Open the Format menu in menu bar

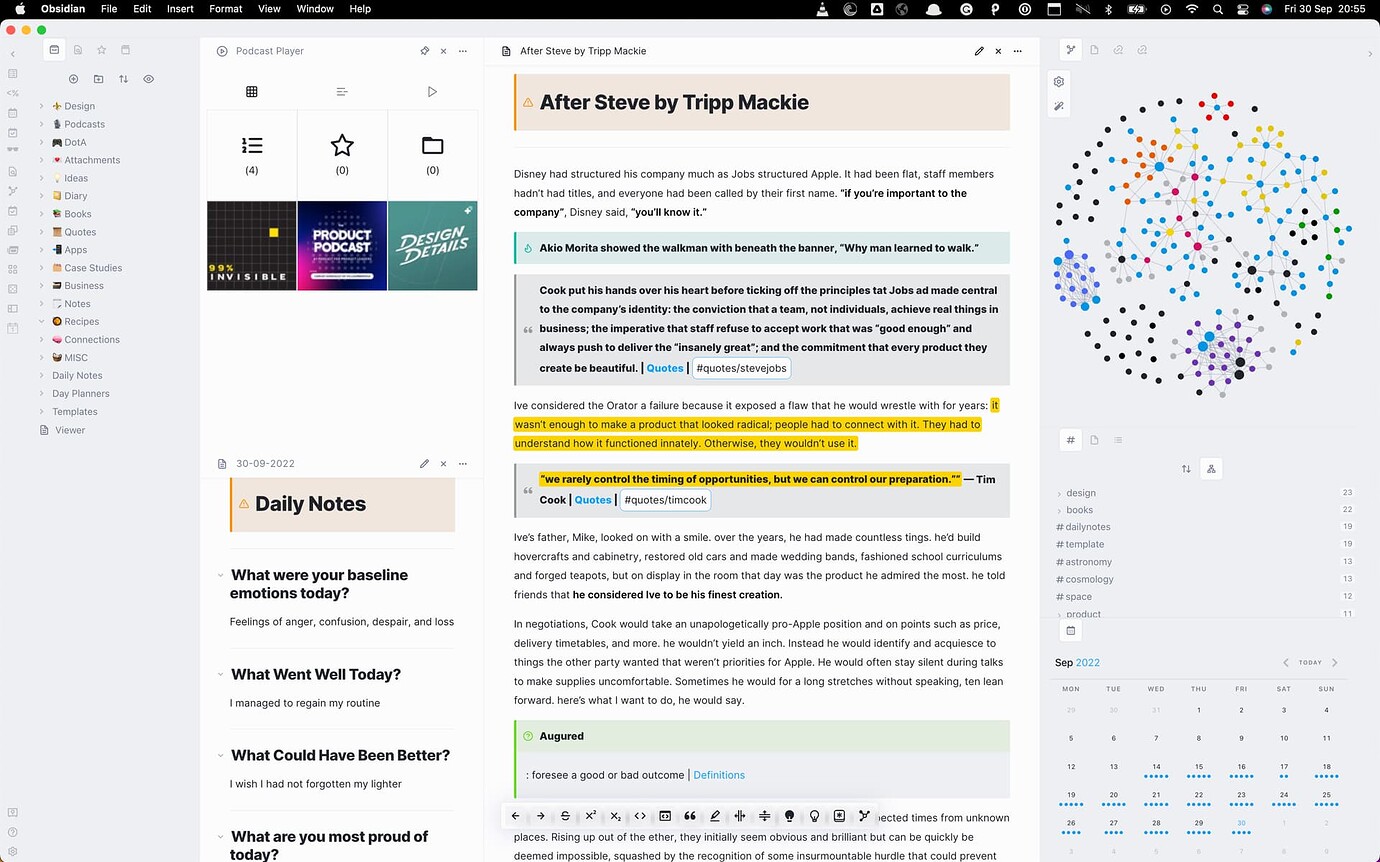tap(225, 9)
